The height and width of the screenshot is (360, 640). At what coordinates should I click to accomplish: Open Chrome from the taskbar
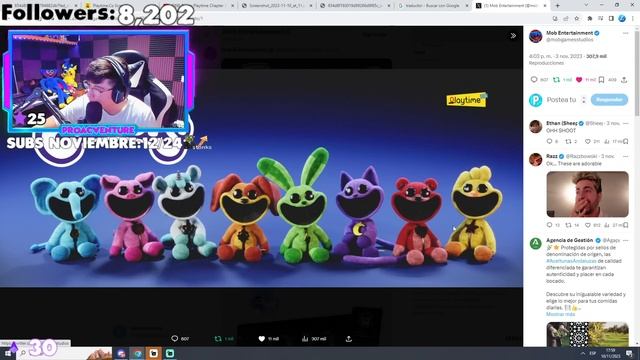(x=138, y=353)
